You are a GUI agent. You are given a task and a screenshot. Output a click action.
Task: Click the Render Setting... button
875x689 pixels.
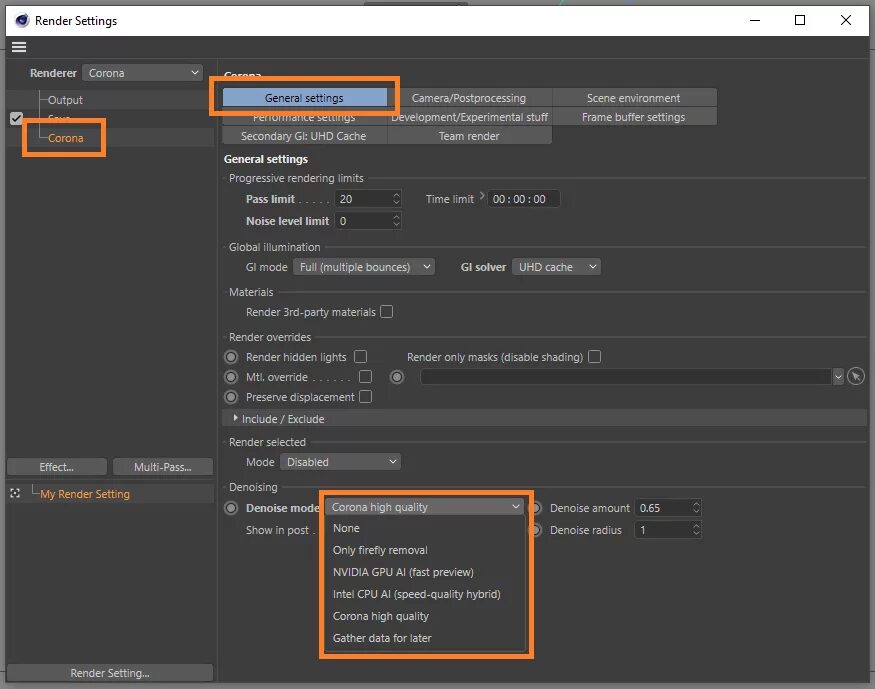click(110, 673)
